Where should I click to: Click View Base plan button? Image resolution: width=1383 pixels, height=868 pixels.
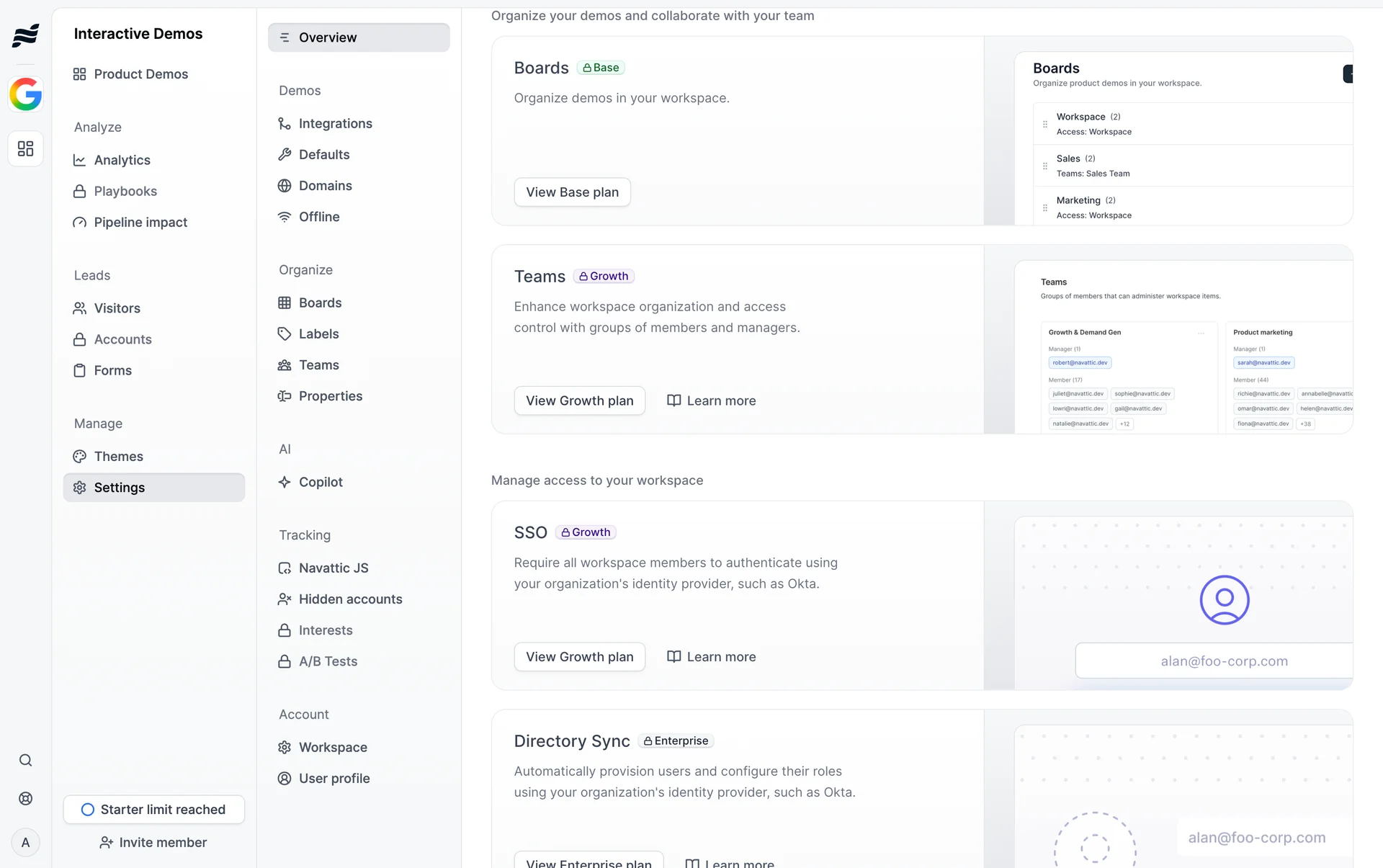(x=572, y=192)
